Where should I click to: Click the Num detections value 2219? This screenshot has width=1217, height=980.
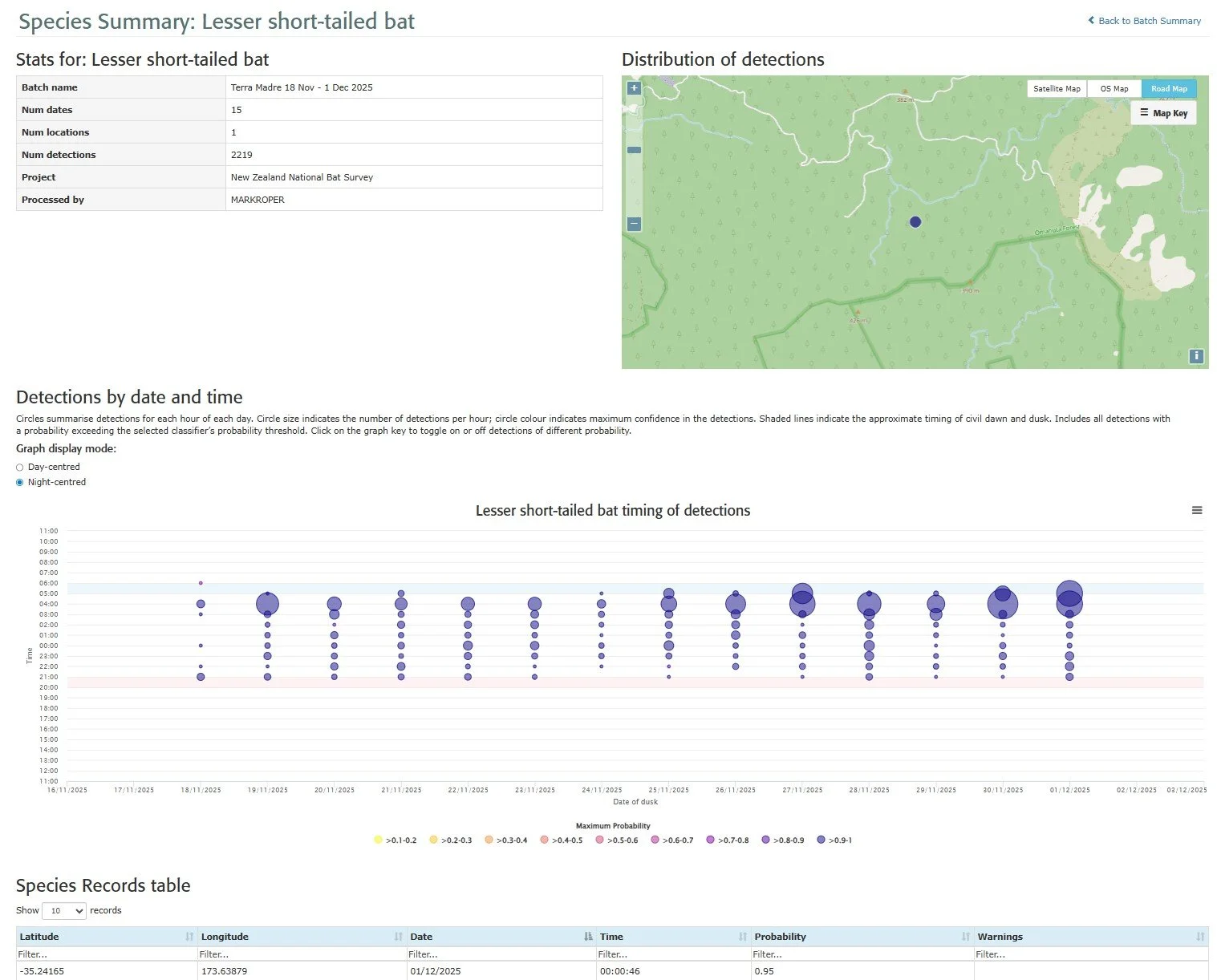click(x=241, y=155)
